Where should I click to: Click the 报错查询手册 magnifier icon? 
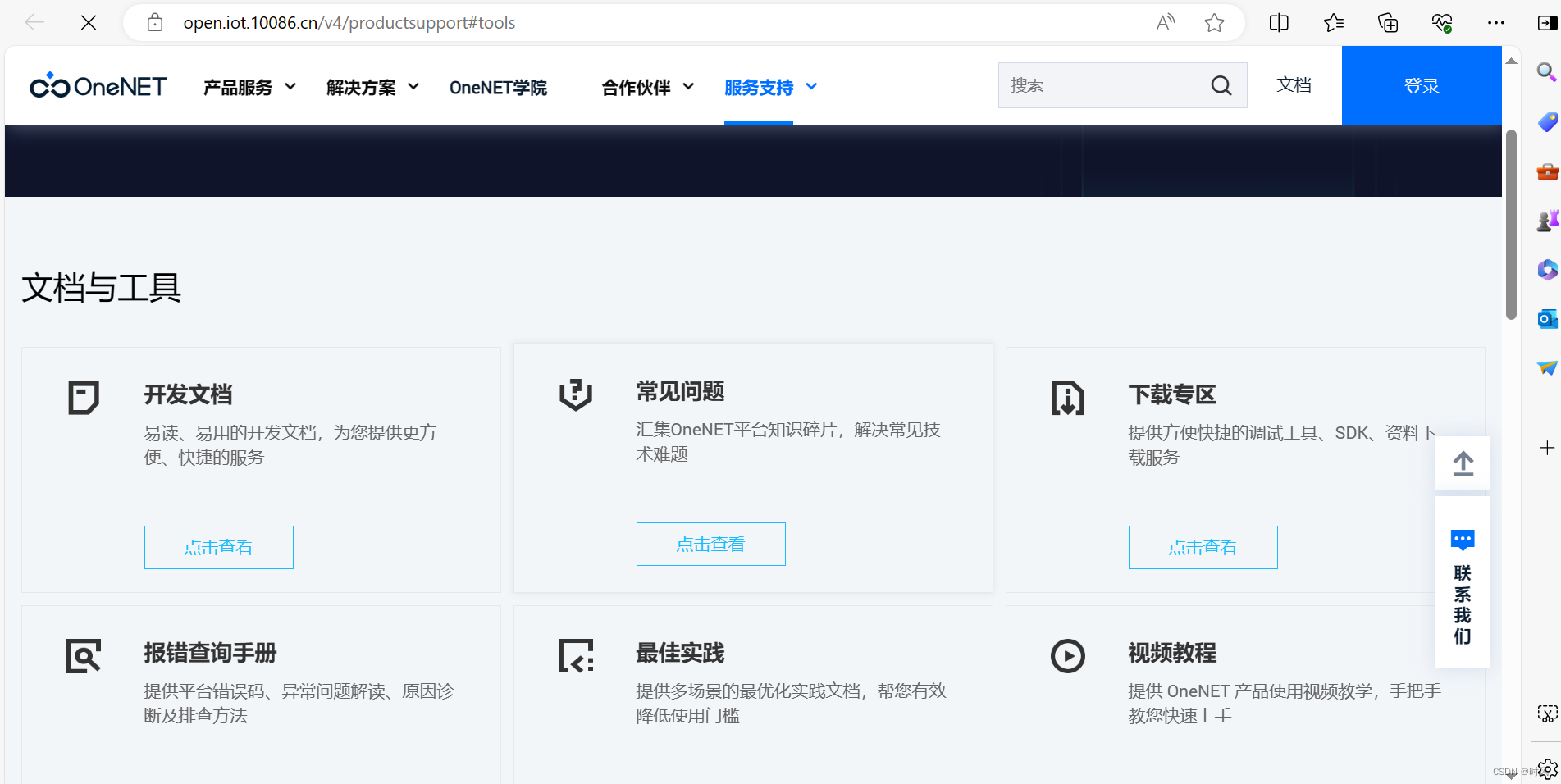coord(83,656)
